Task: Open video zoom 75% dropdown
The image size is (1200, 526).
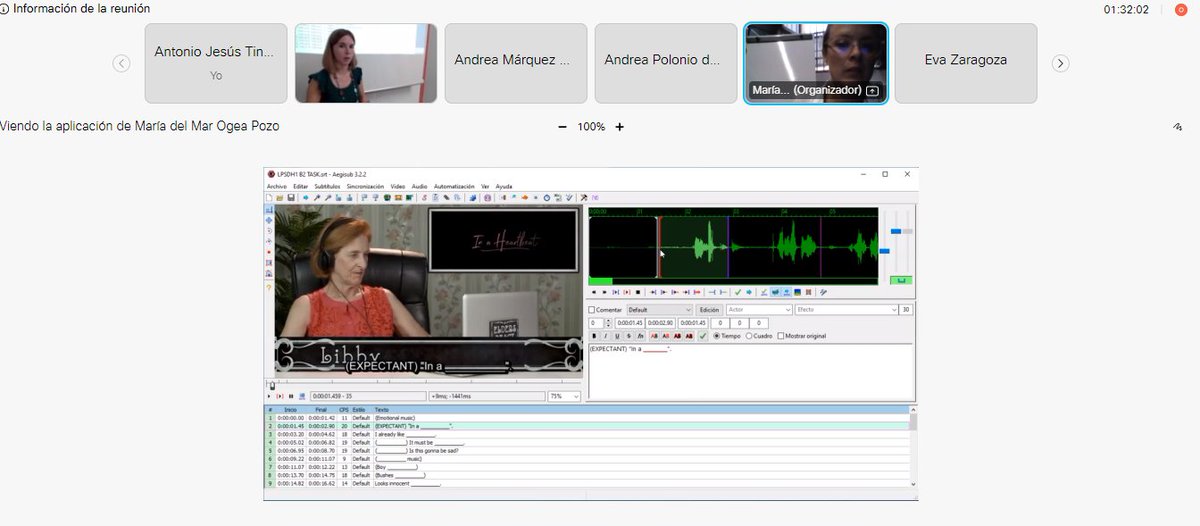Action: [x=564, y=396]
